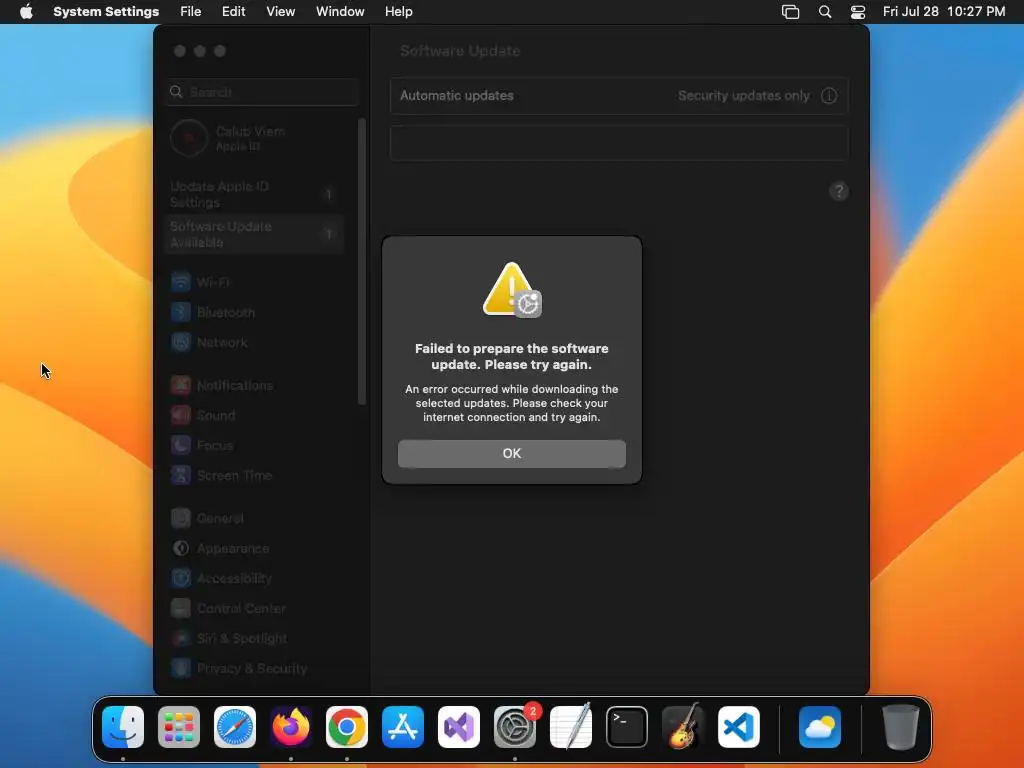Select Screen Time in the sidebar

coord(255,475)
